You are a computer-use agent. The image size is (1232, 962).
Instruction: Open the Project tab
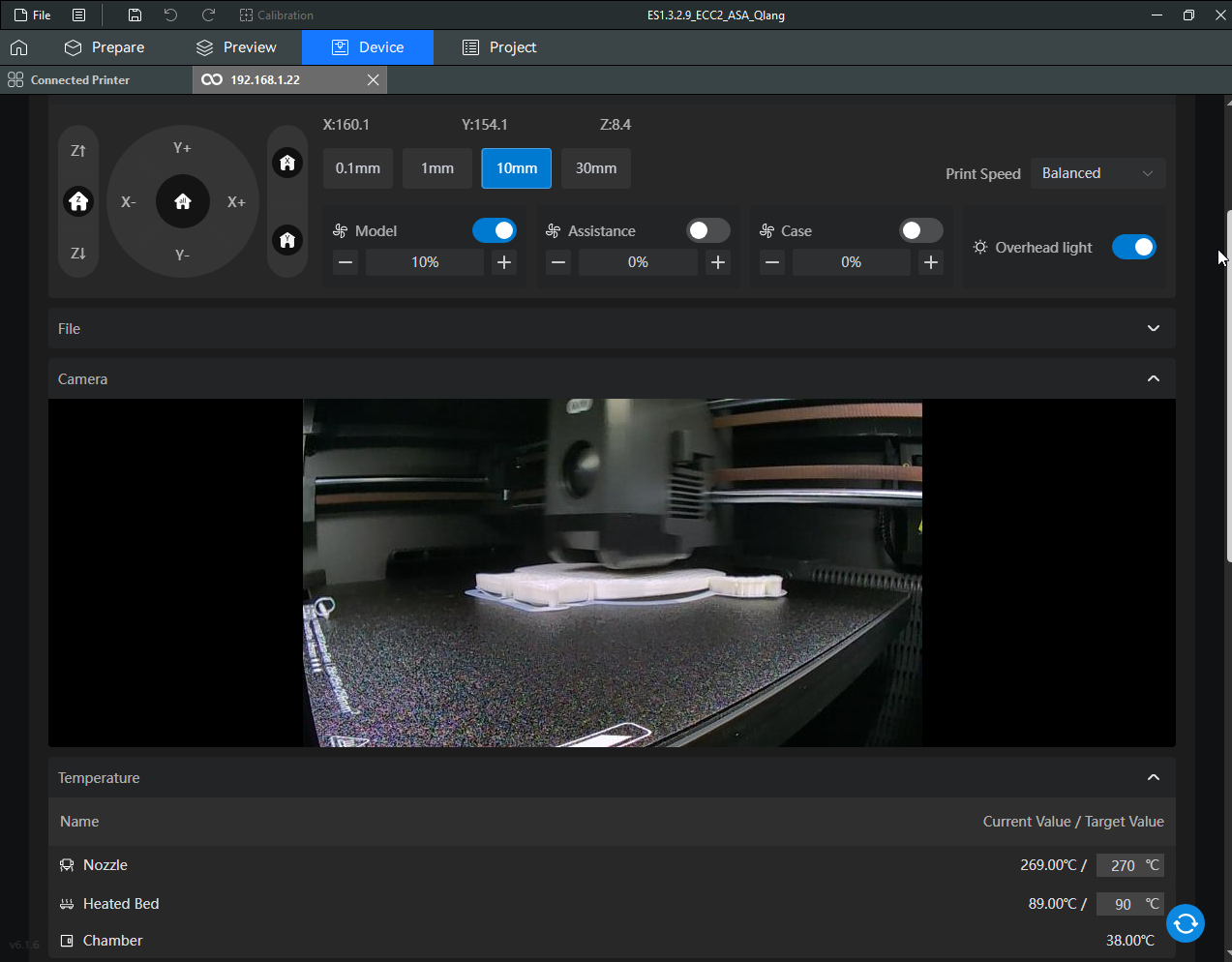(499, 47)
